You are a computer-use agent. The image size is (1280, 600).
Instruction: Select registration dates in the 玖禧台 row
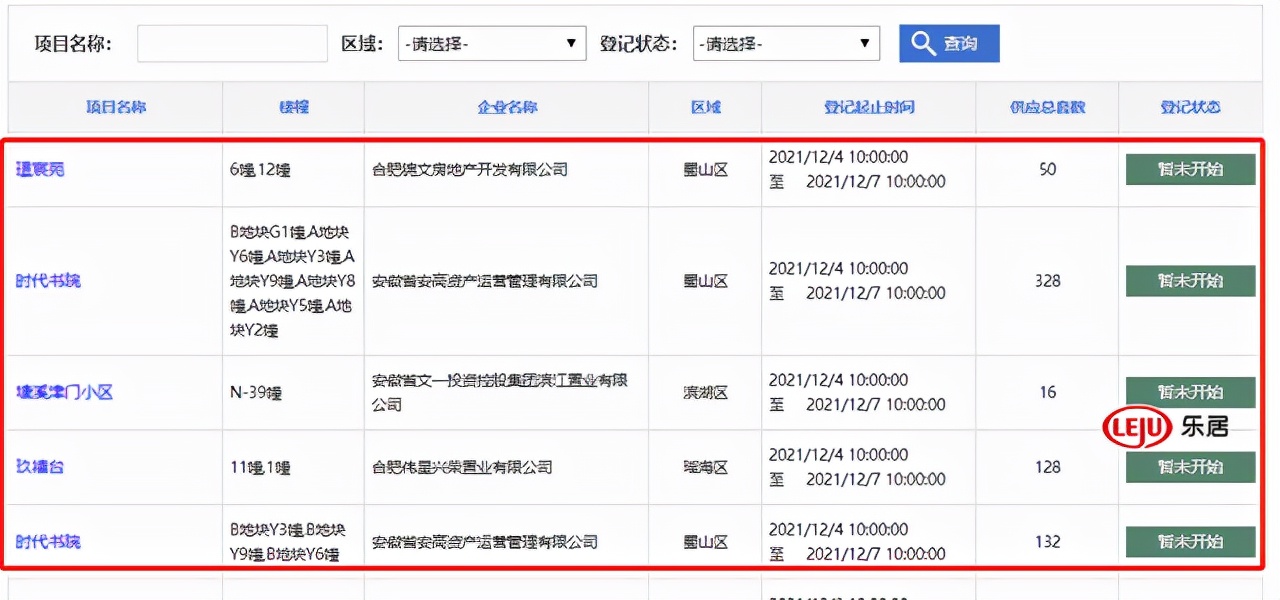(x=857, y=466)
